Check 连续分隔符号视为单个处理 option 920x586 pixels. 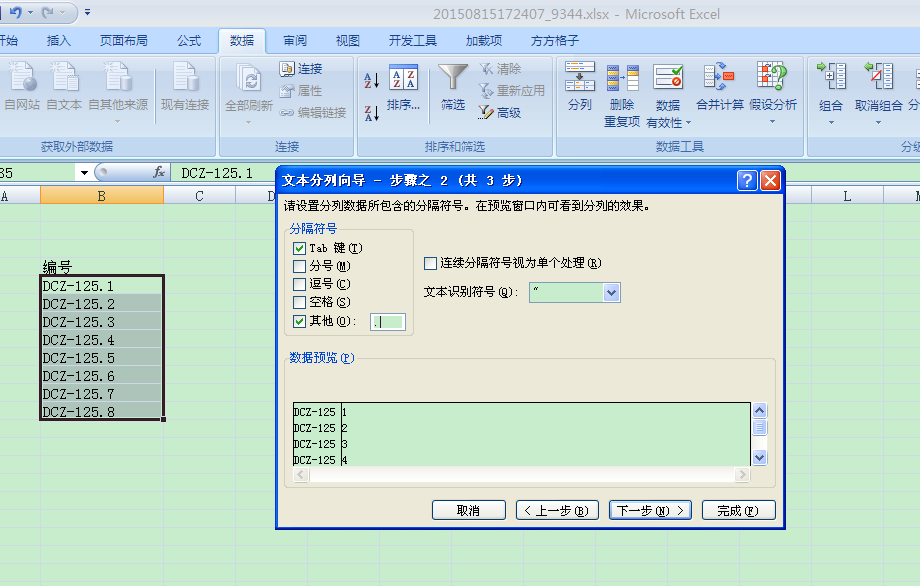[x=431, y=263]
